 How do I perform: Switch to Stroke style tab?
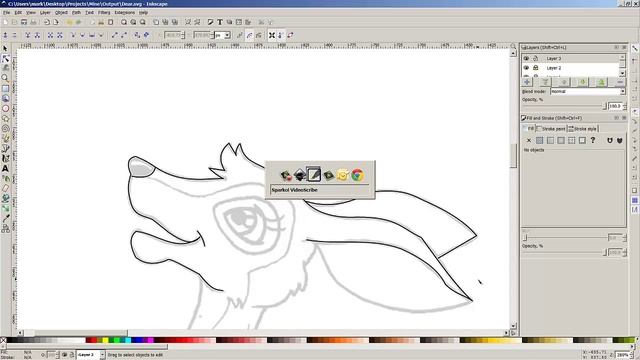[582, 129]
